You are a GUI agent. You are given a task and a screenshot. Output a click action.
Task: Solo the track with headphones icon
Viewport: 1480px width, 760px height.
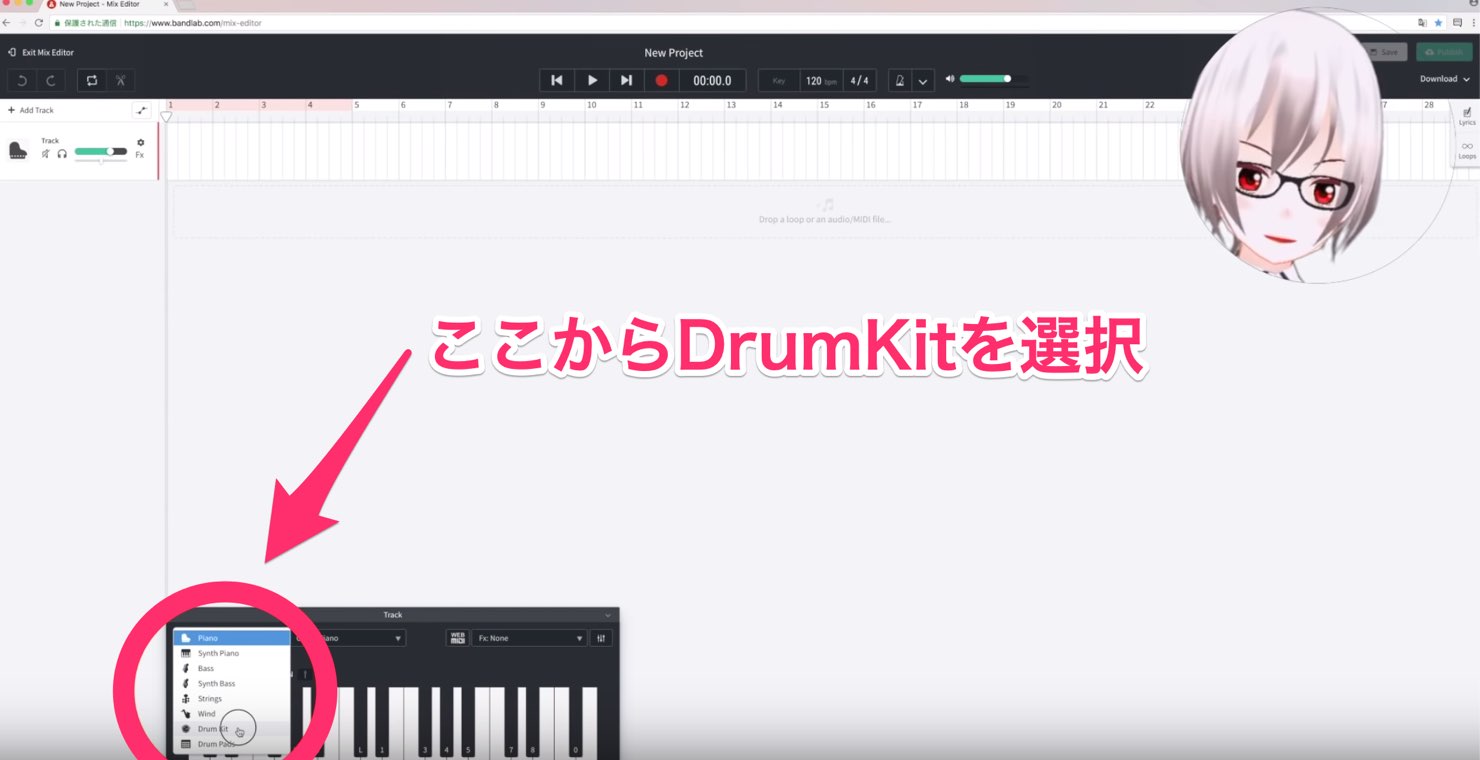tap(62, 153)
